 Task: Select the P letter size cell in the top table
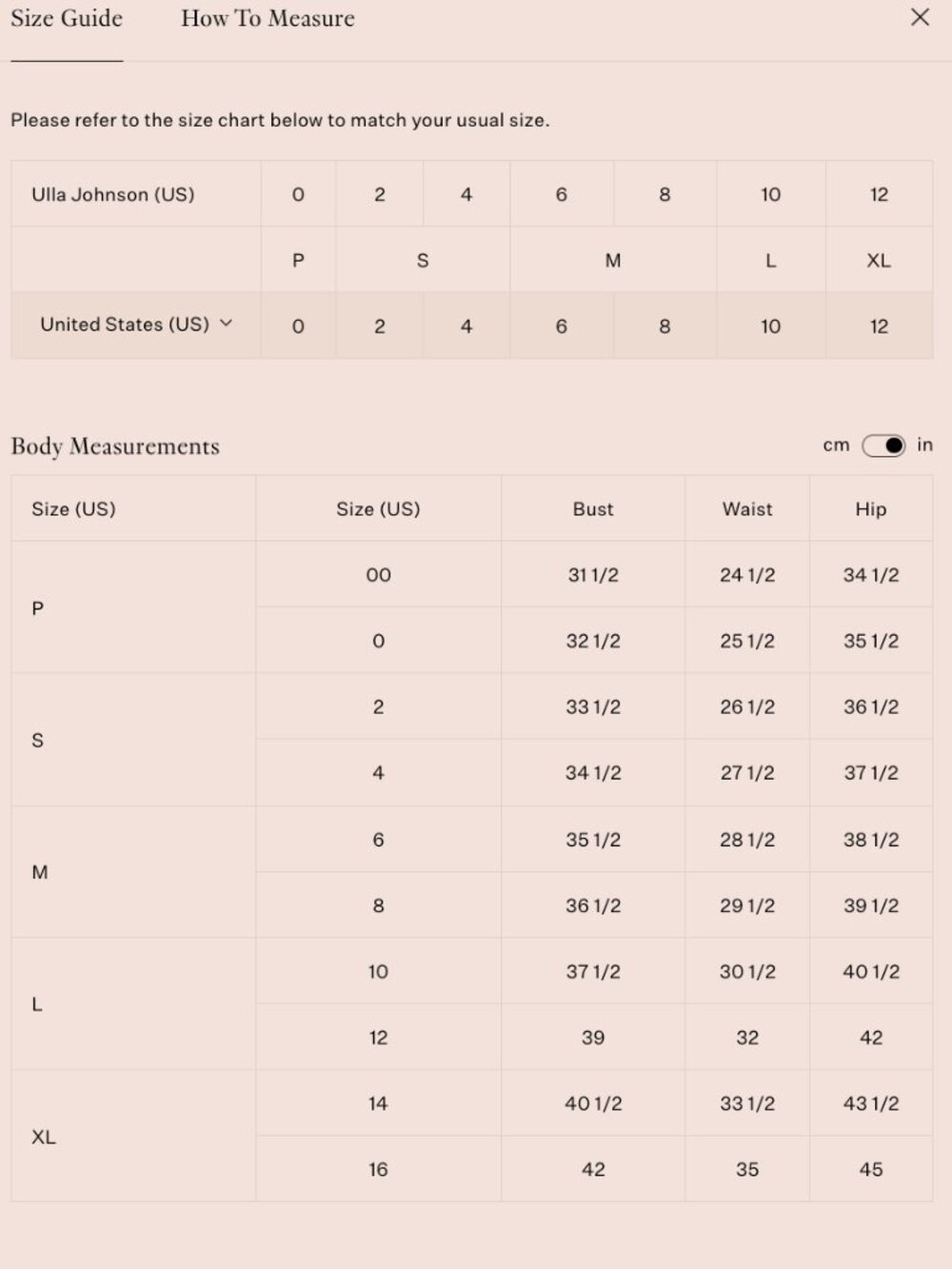click(x=298, y=260)
